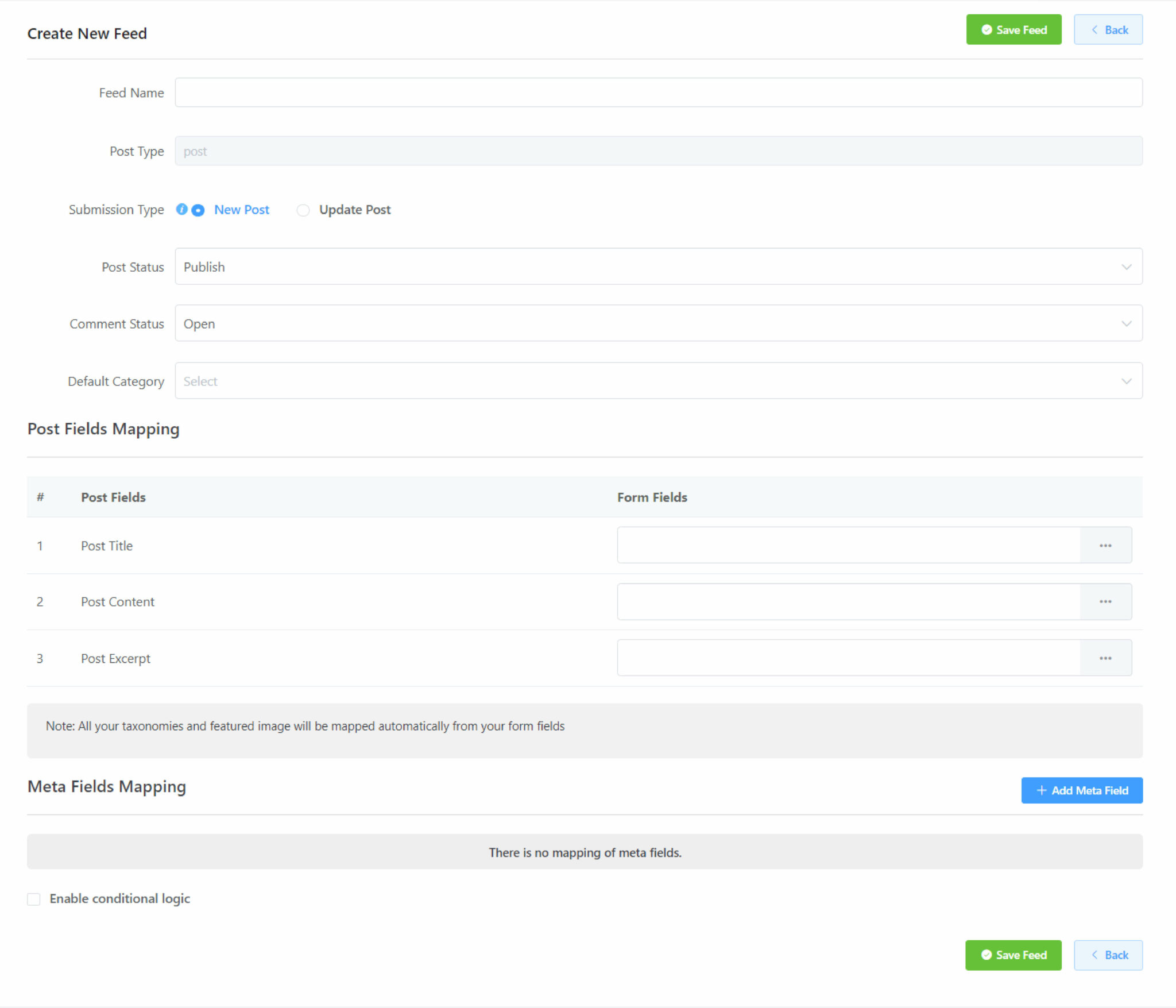The image size is (1176, 1008).
Task: Click the Add Meta Field button
Action: [x=1082, y=790]
